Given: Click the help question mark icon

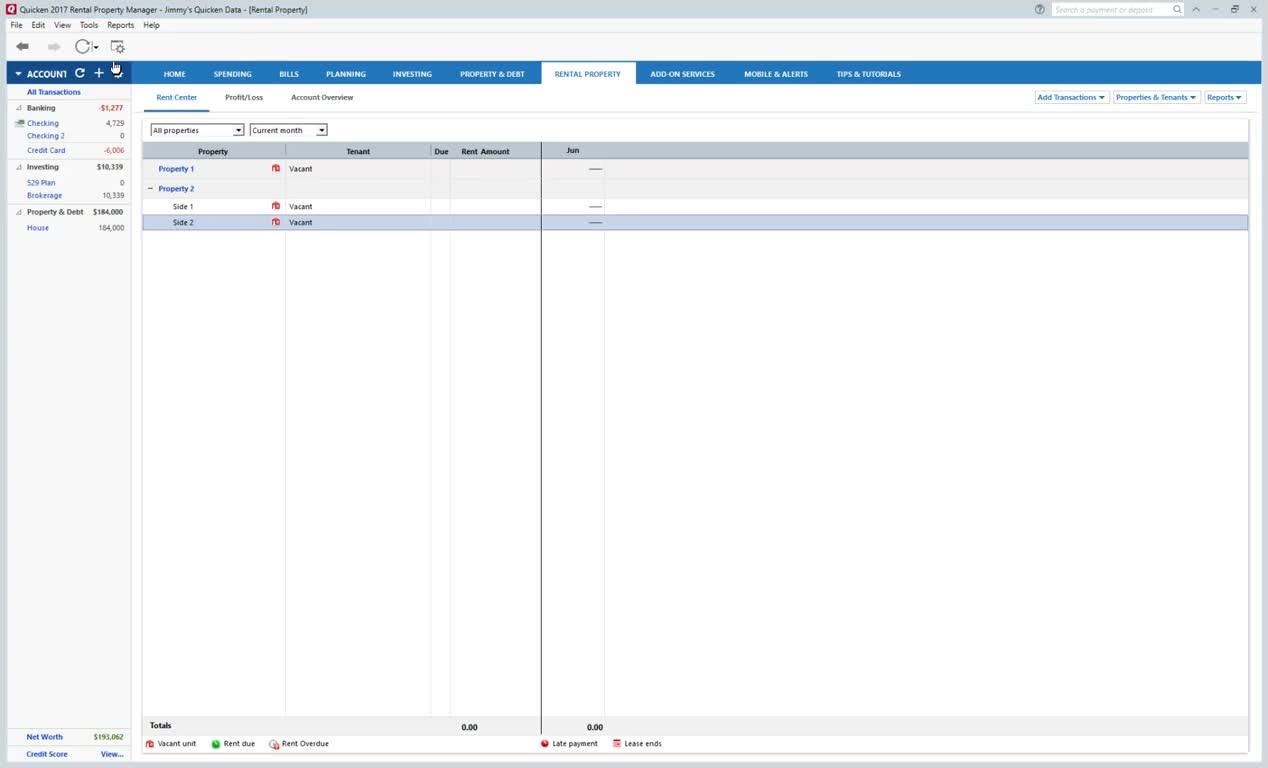Looking at the screenshot, I should (x=1040, y=10).
